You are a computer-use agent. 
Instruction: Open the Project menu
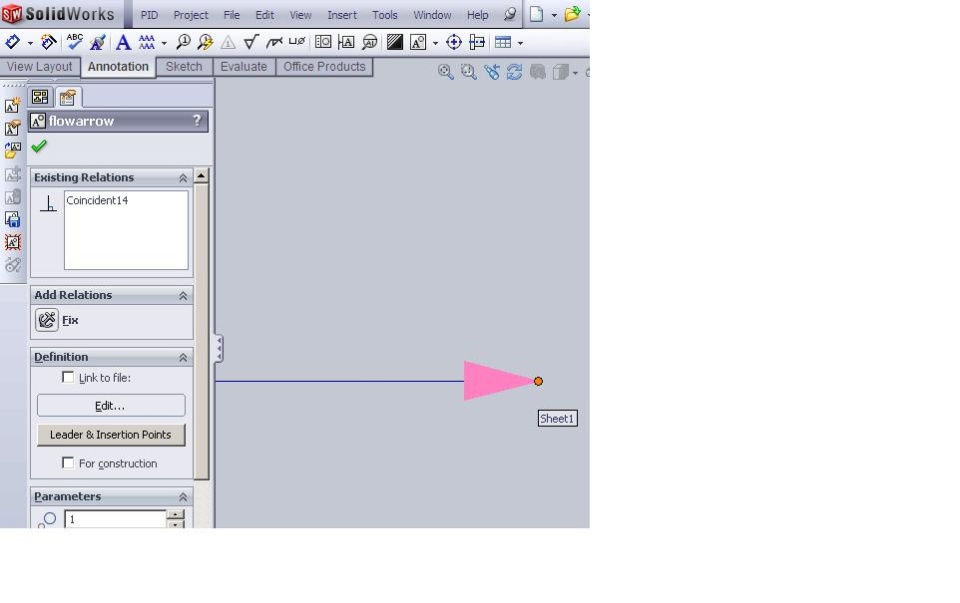[190, 15]
